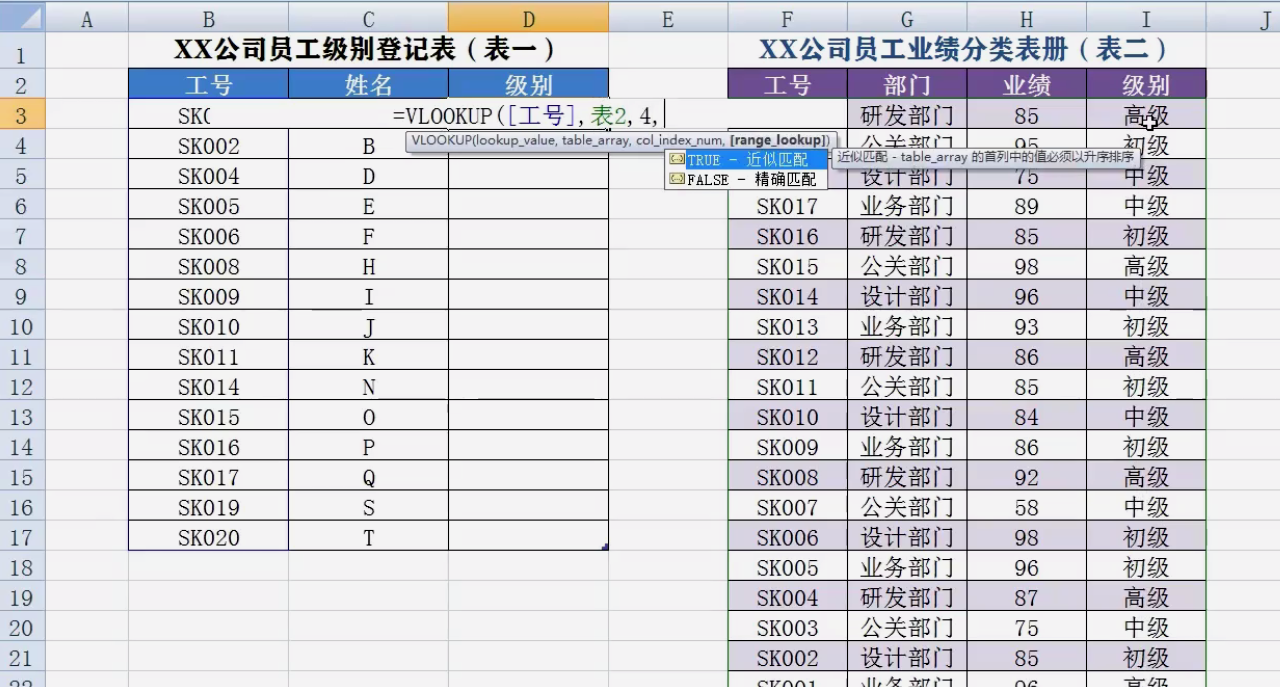Click the cell being edited with VLOOKUP formula
This screenshot has width=1280, height=687.
pyautogui.click(x=529, y=115)
